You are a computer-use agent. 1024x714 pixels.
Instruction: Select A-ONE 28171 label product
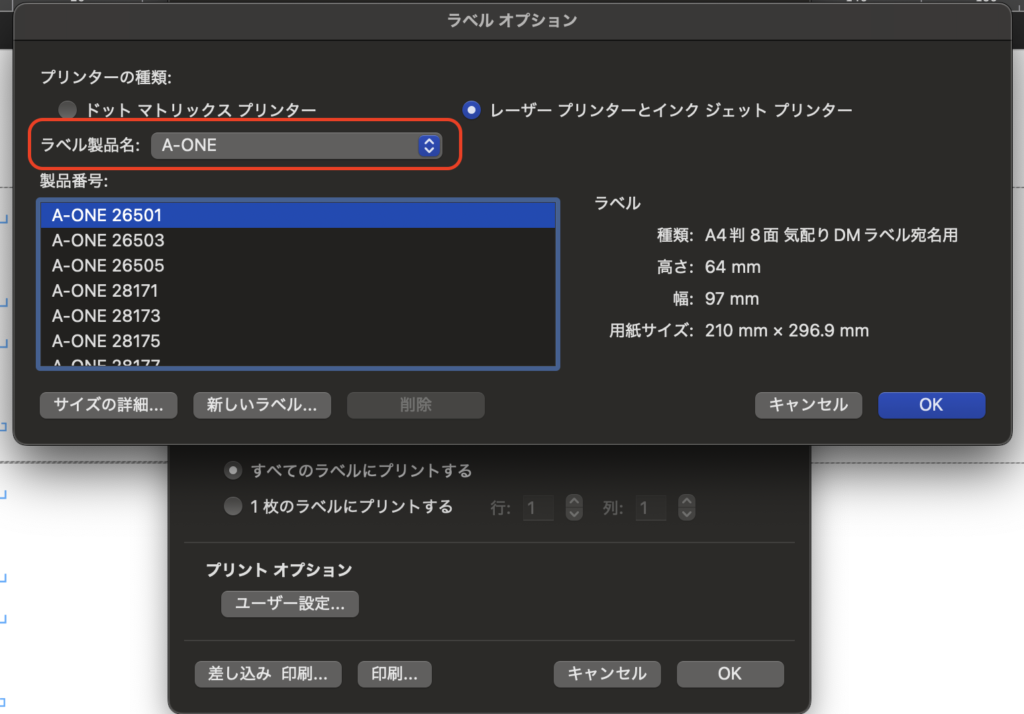tap(106, 291)
